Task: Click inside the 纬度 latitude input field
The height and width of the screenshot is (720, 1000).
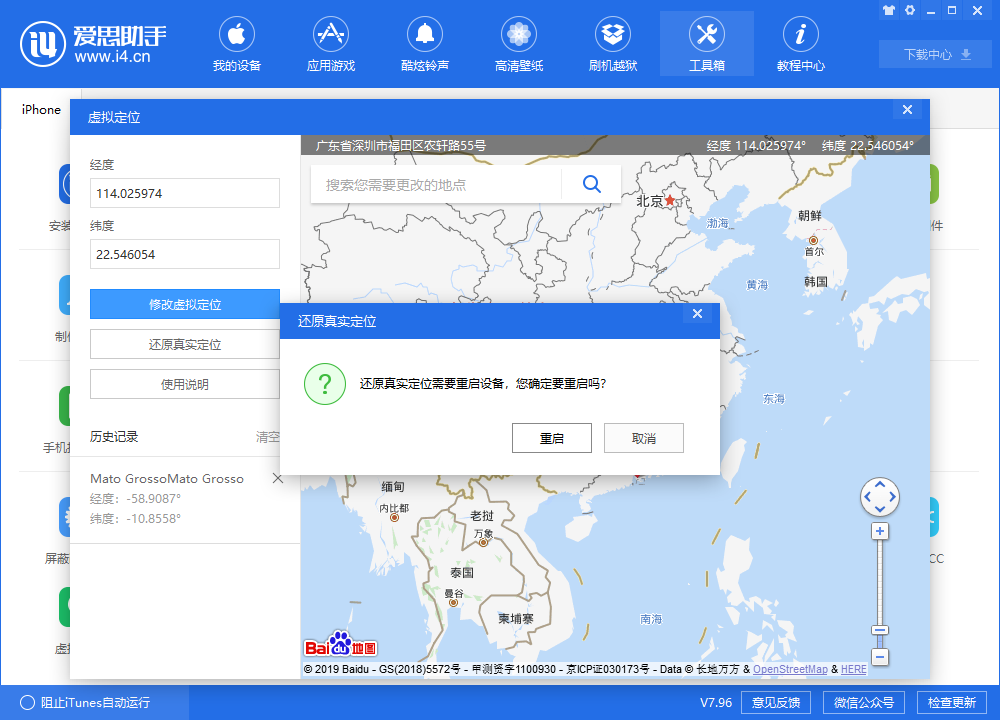Action: click(185, 254)
